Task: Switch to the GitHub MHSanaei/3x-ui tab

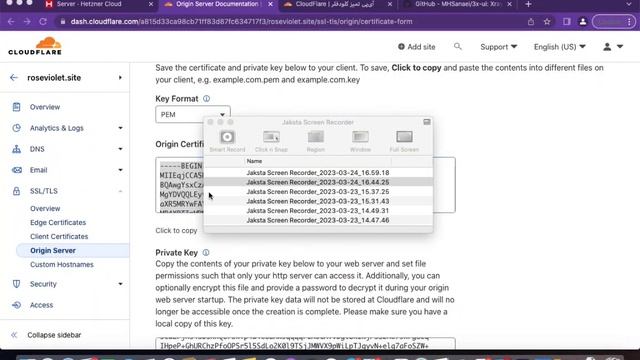Action: (x=457, y=4)
